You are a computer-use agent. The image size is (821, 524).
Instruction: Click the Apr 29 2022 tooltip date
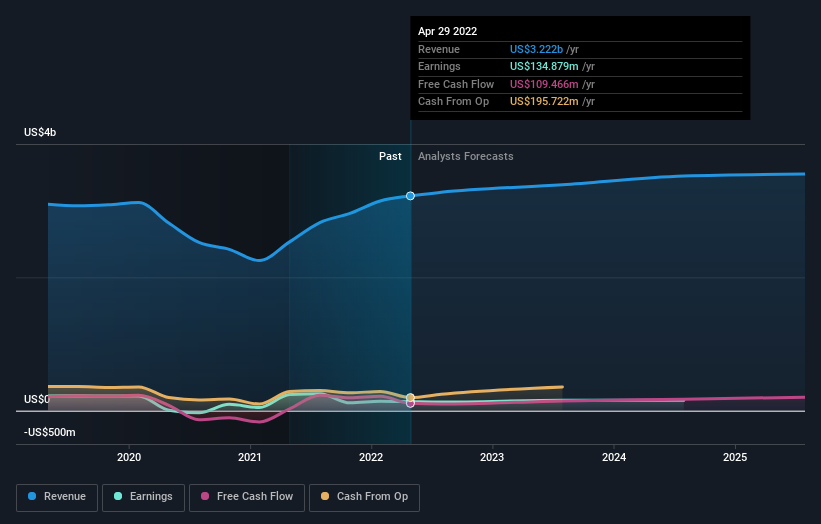click(448, 31)
